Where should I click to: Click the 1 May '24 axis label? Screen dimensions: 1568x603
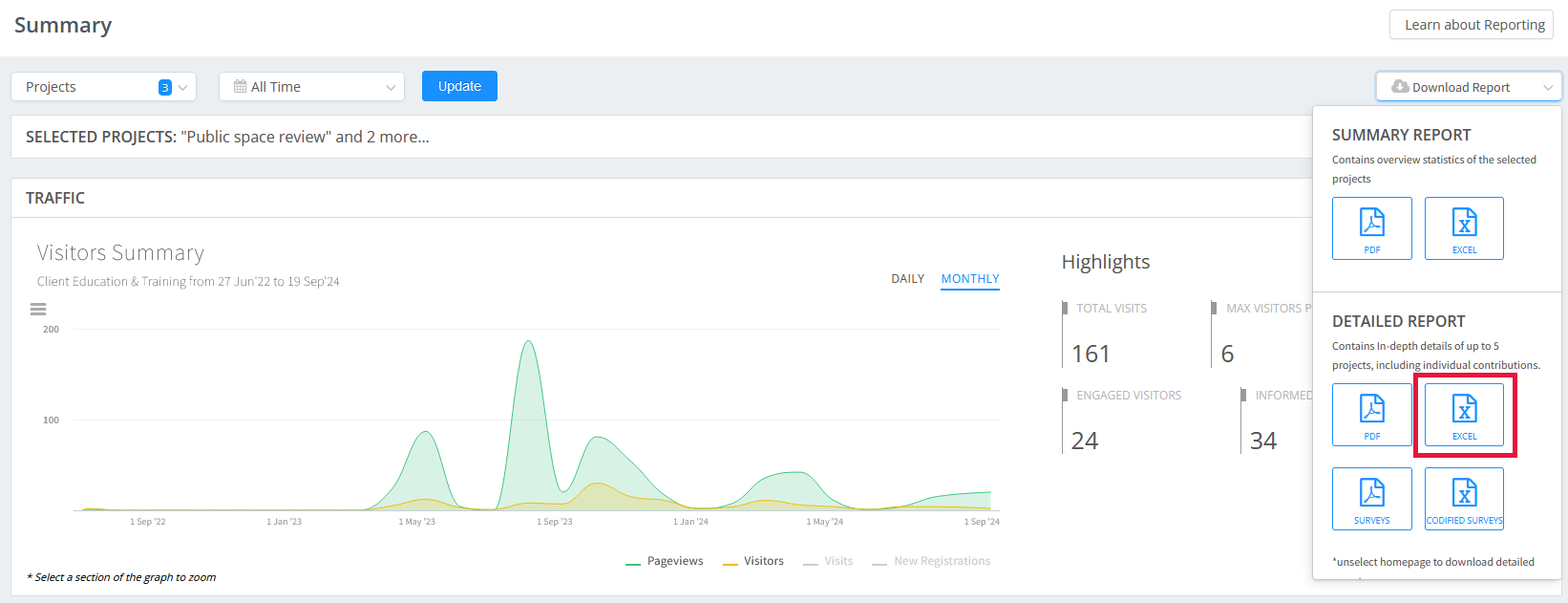tap(825, 522)
